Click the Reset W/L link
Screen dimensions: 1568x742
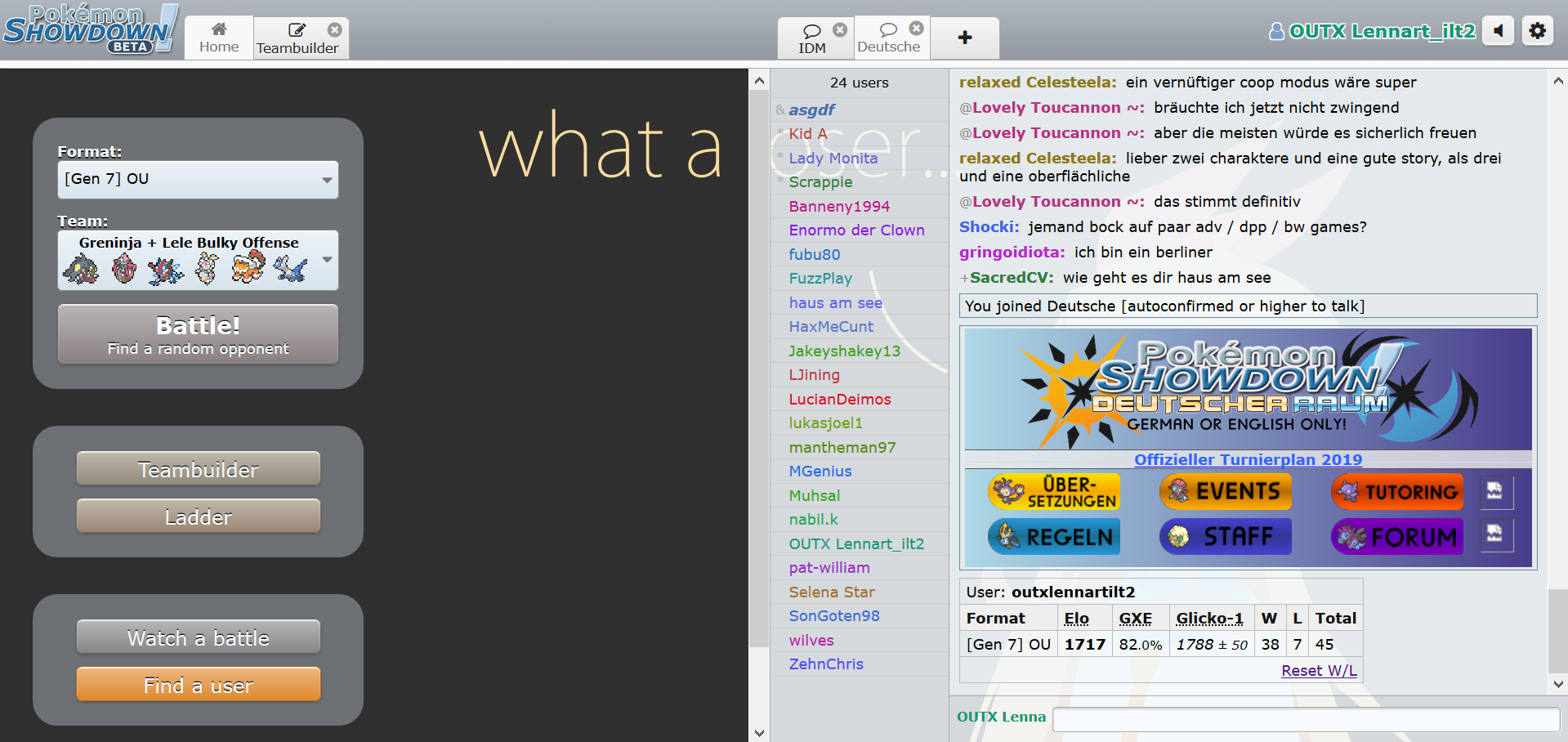coord(1319,670)
